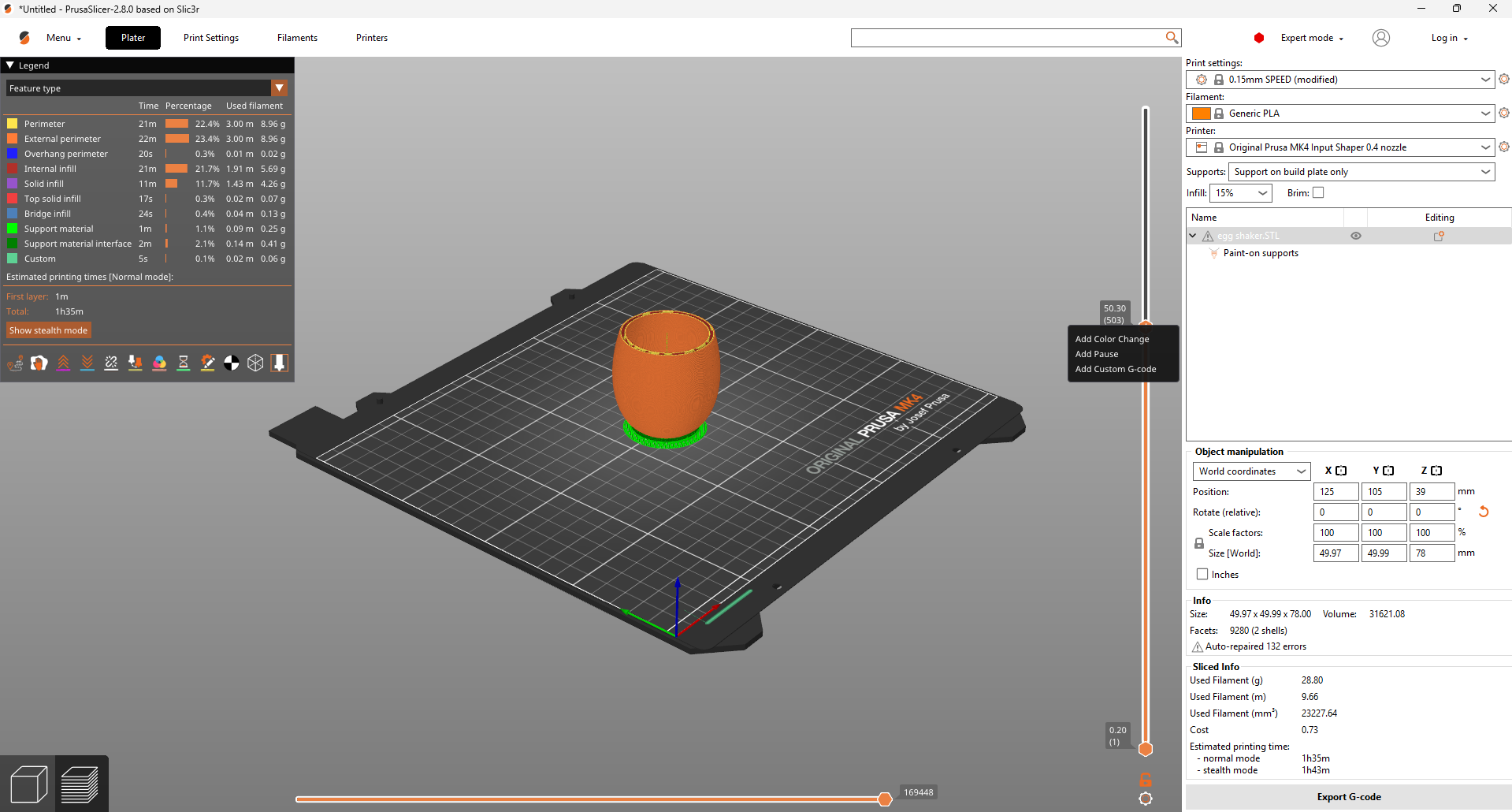This screenshot has height=812, width=1512.
Task: Toggle the Retractions arrows icon
Action: (x=63, y=363)
